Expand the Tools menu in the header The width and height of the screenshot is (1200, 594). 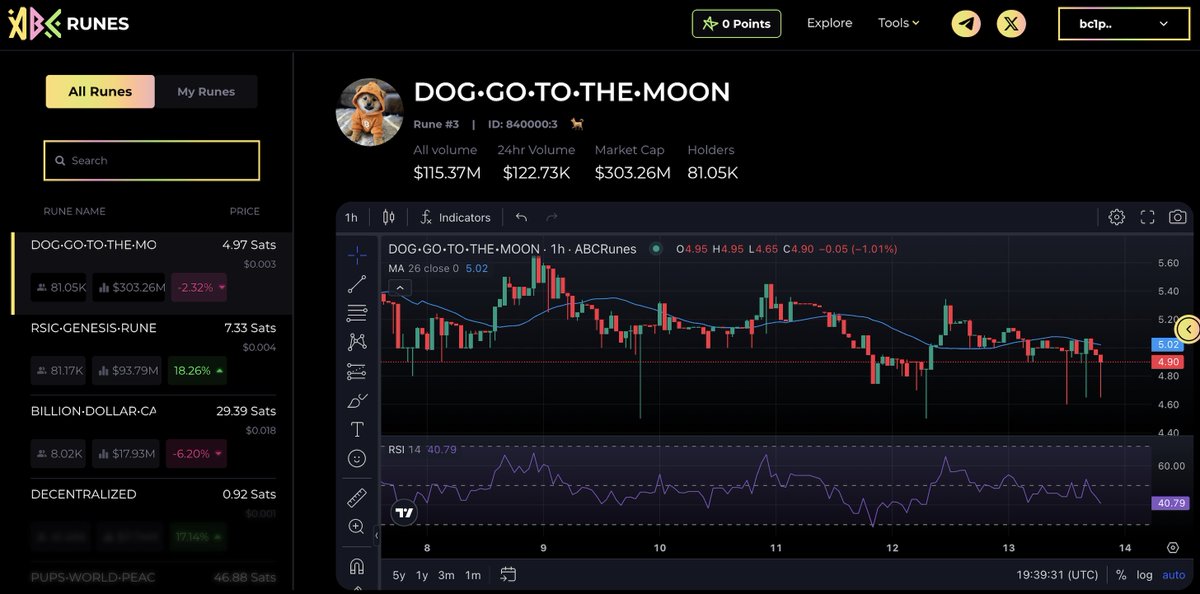(x=897, y=22)
